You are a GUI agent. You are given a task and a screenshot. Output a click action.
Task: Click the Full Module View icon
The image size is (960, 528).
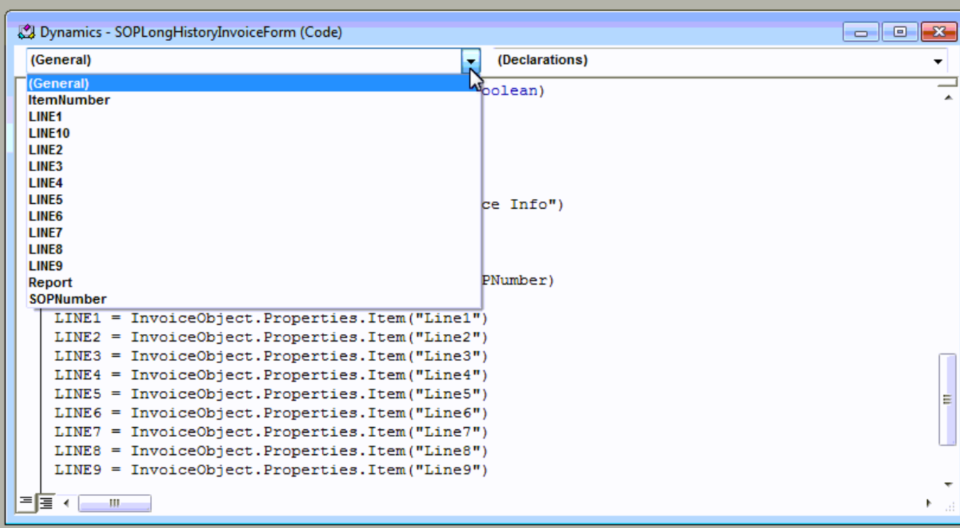pos(45,502)
